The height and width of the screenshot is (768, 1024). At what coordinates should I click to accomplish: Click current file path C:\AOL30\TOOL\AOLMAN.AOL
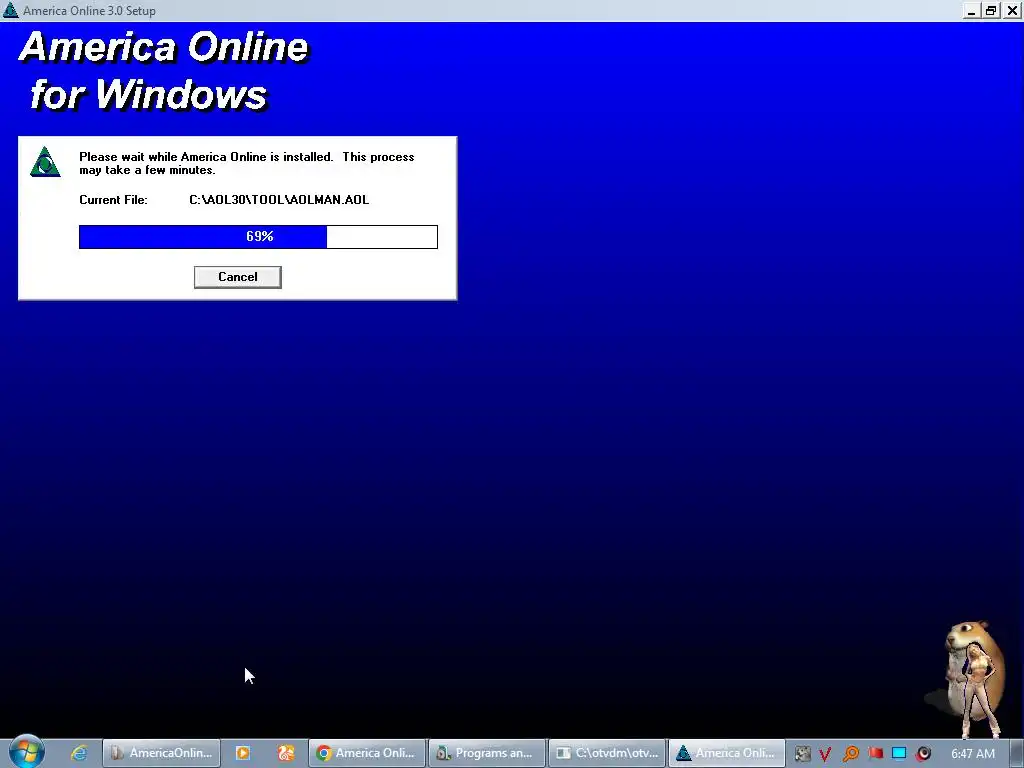[x=279, y=200]
